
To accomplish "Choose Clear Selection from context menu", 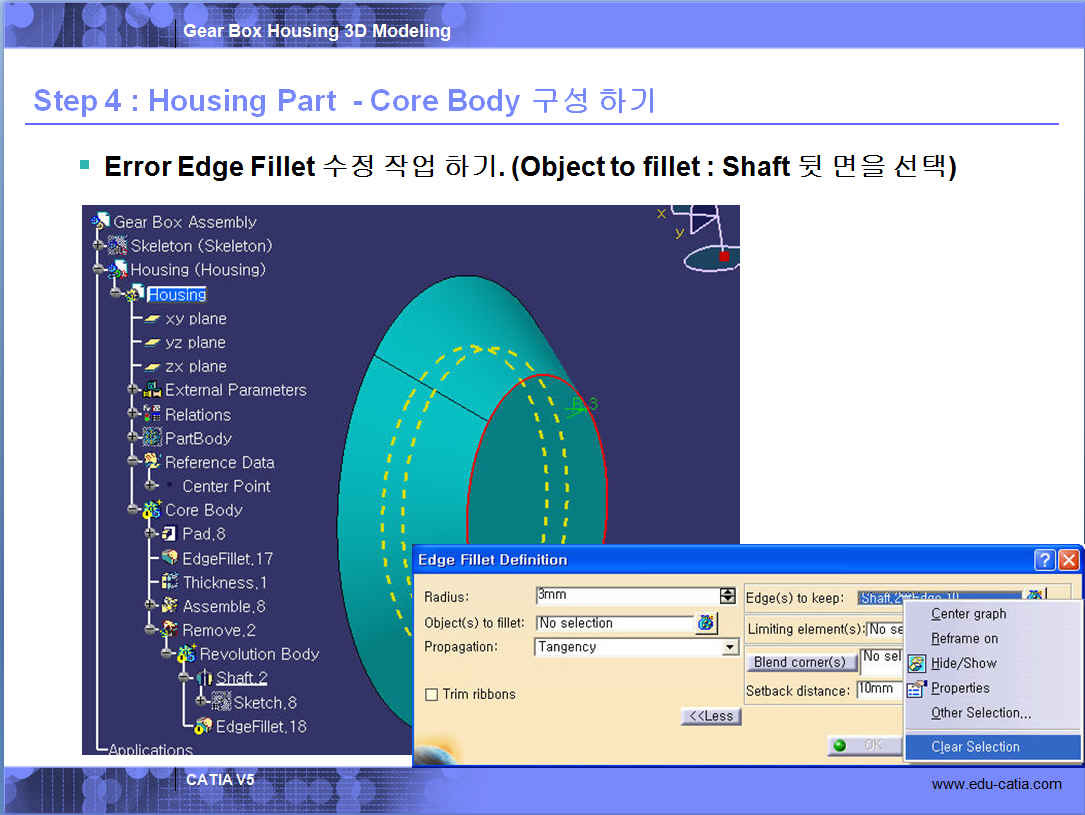I will tap(975, 747).
